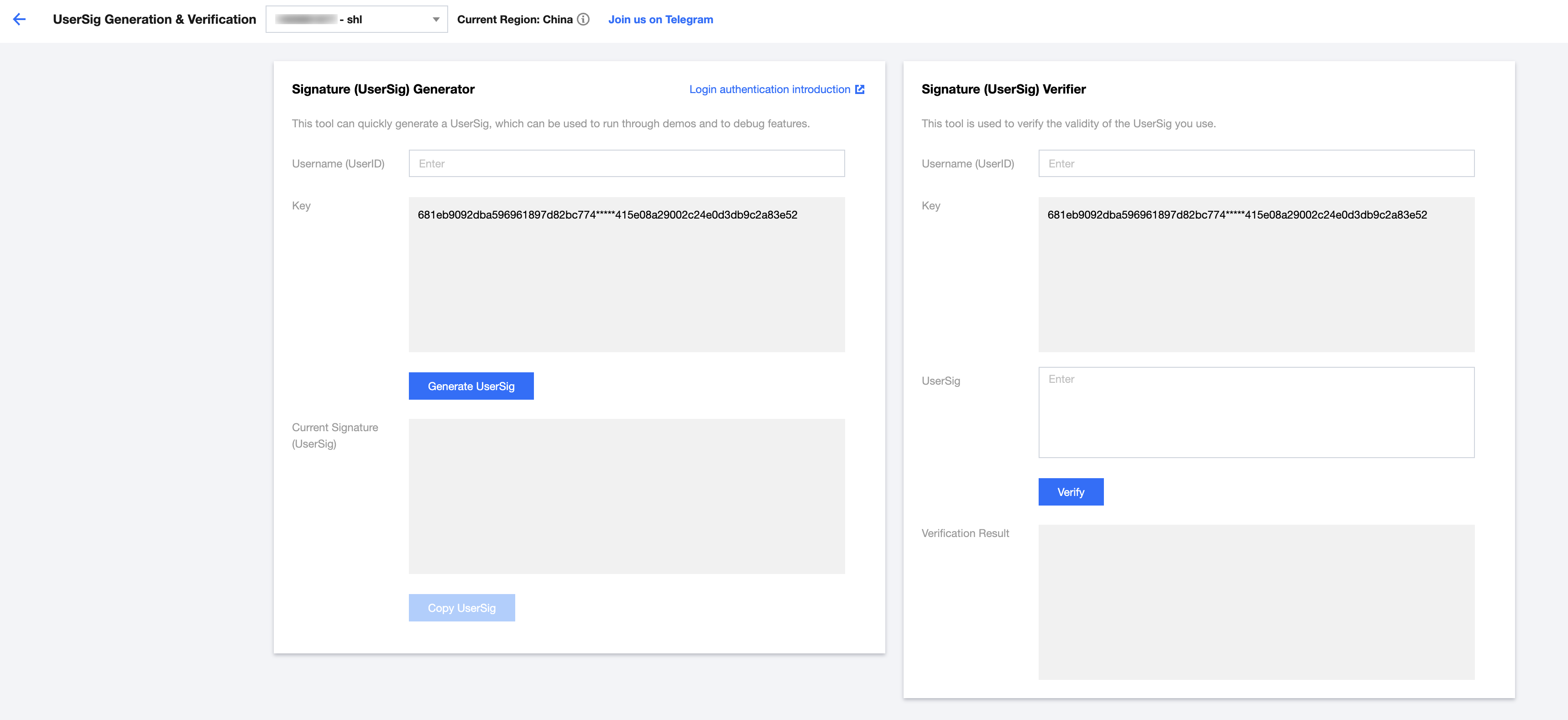The width and height of the screenshot is (1568, 720).
Task: Click the Current Signature output area
Action: coord(627,496)
